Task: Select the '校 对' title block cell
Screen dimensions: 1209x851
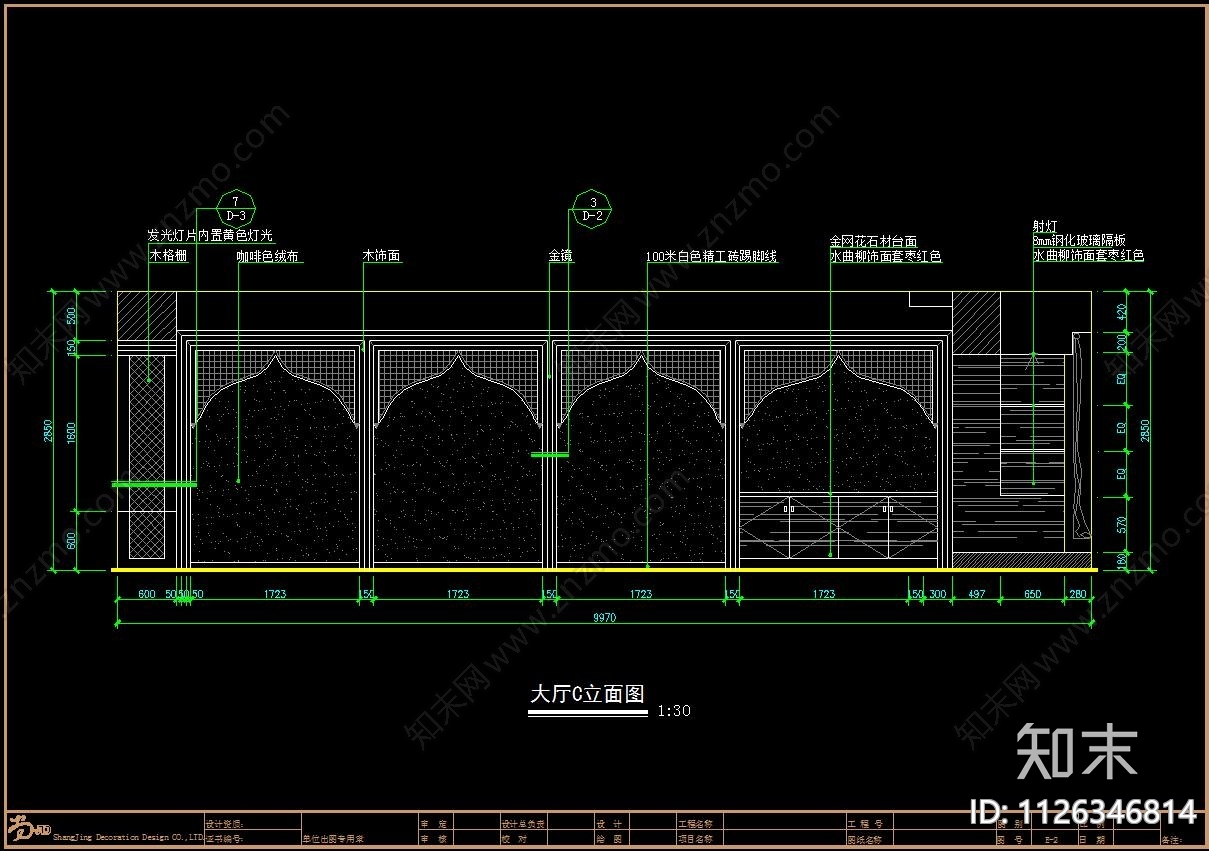Action: (x=515, y=839)
